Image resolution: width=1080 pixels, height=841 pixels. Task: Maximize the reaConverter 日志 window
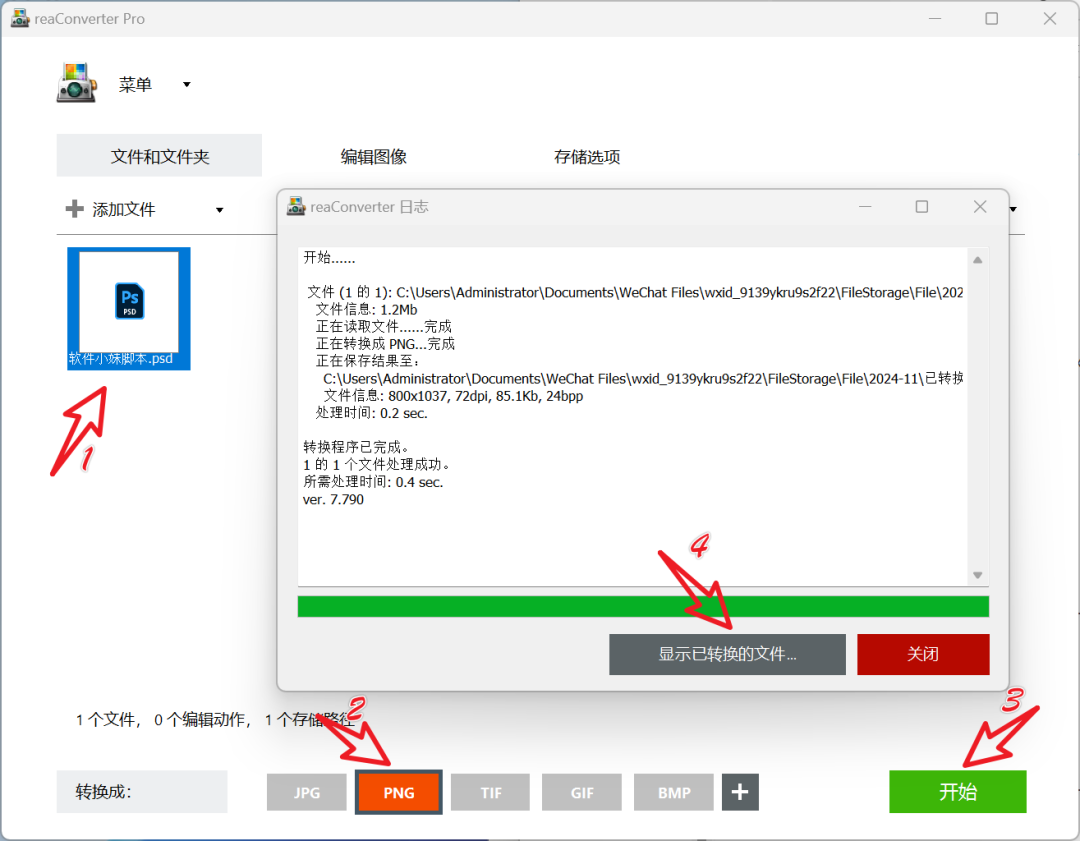[922, 207]
